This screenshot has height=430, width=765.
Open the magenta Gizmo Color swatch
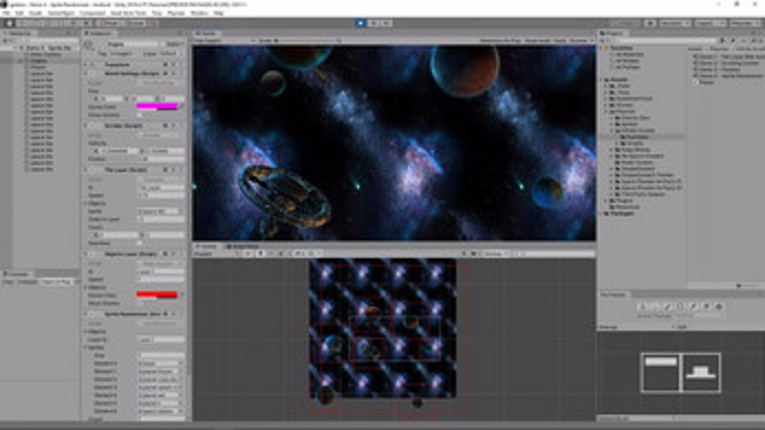157,106
